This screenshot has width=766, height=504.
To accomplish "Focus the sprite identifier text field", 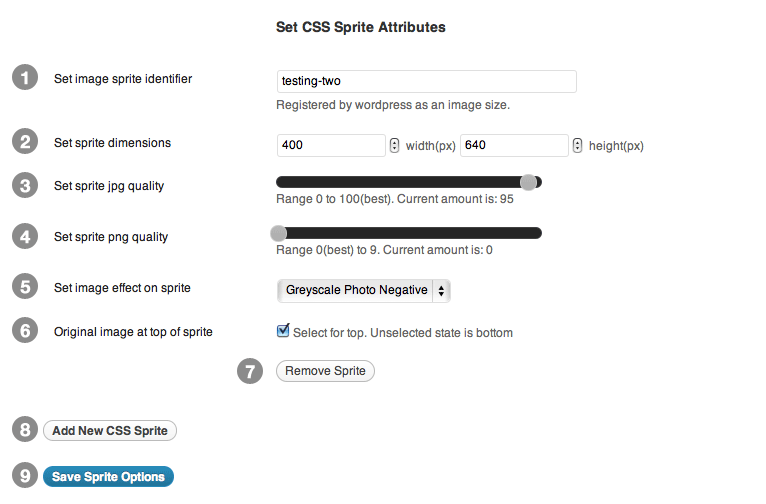I will (x=426, y=82).
